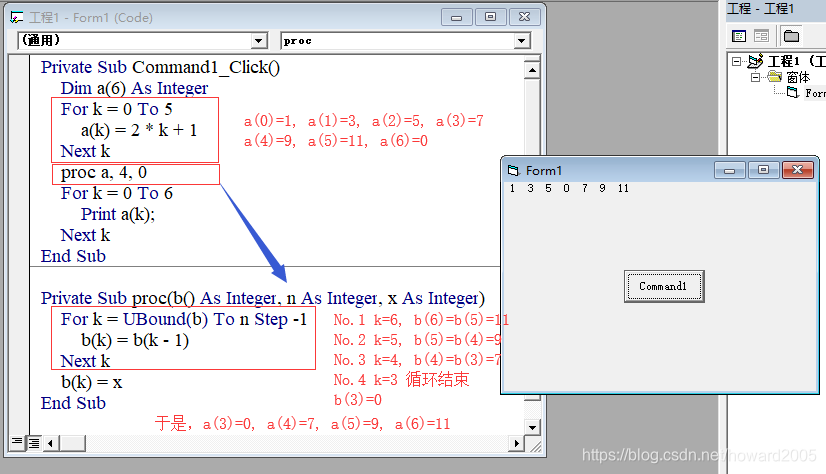Click the horizontal scroll right arrow
The width and height of the screenshot is (826, 474).
pyautogui.click(x=517, y=443)
